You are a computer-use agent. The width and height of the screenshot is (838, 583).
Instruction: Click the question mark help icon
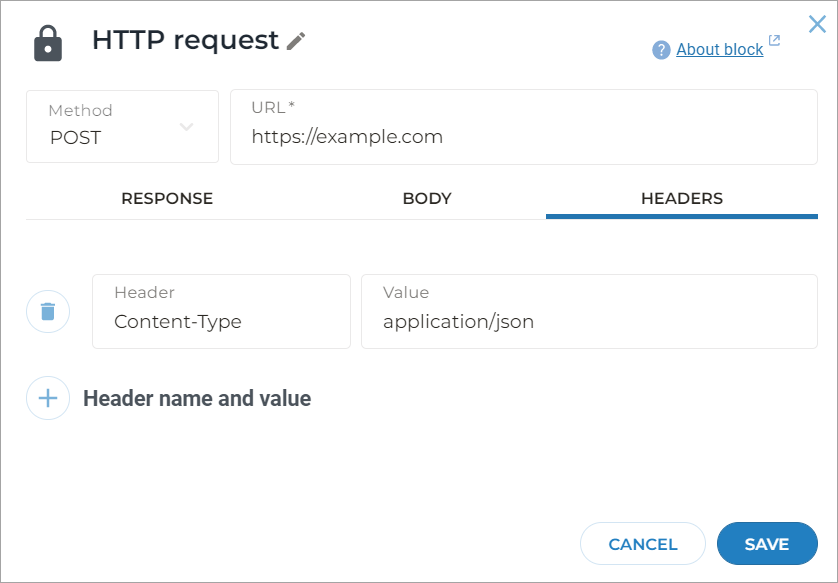[661, 49]
